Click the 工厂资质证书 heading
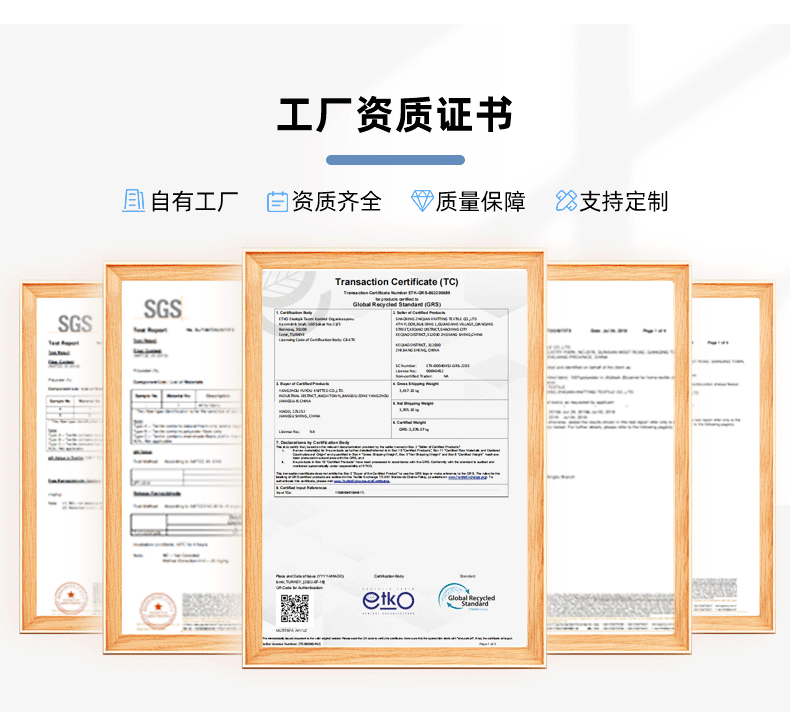The height and width of the screenshot is (712, 790). coord(395,115)
